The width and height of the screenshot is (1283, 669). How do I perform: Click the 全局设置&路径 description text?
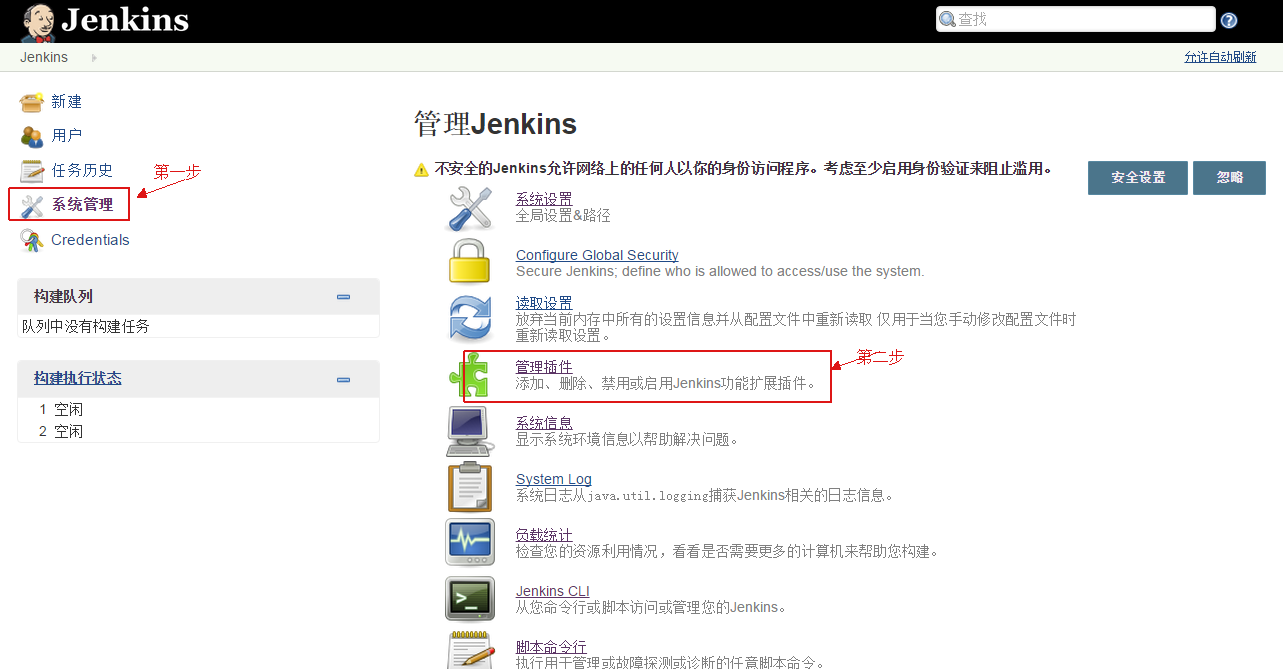(x=563, y=215)
